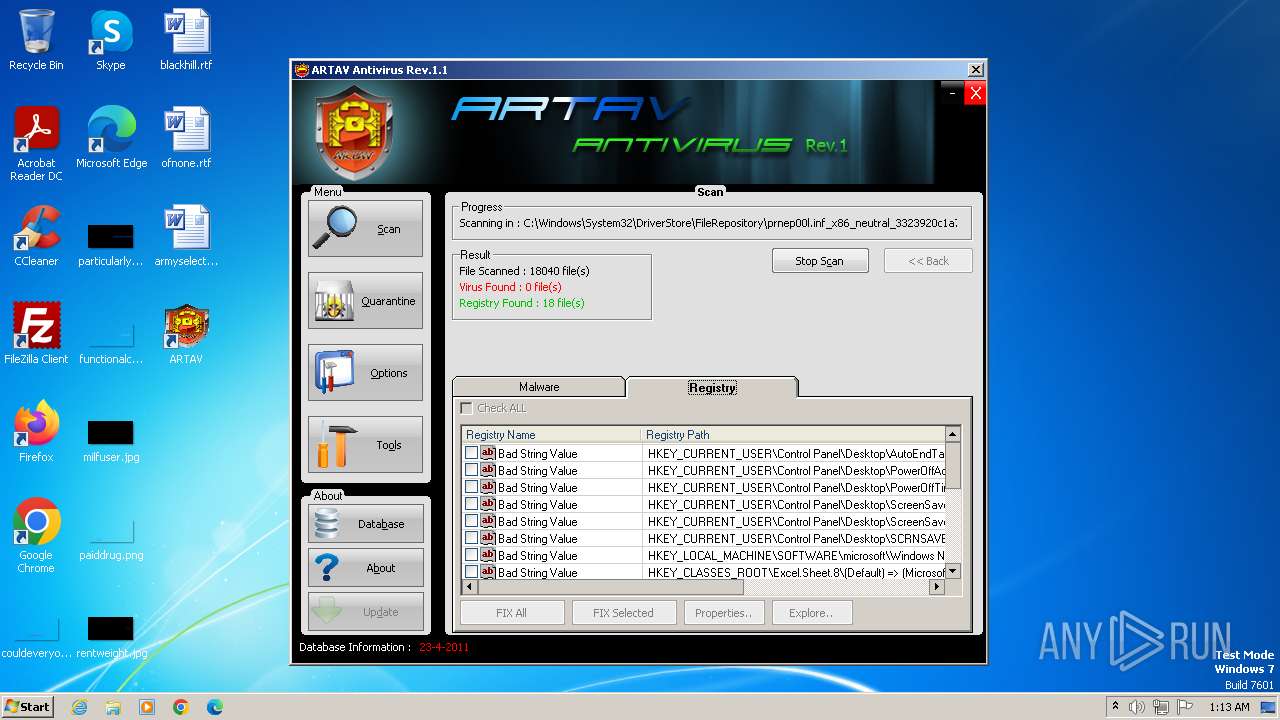Viewport: 1280px width, 720px height.
Task: Select the Recycle Bin desktop icon
Action: [x=36, y=40]
